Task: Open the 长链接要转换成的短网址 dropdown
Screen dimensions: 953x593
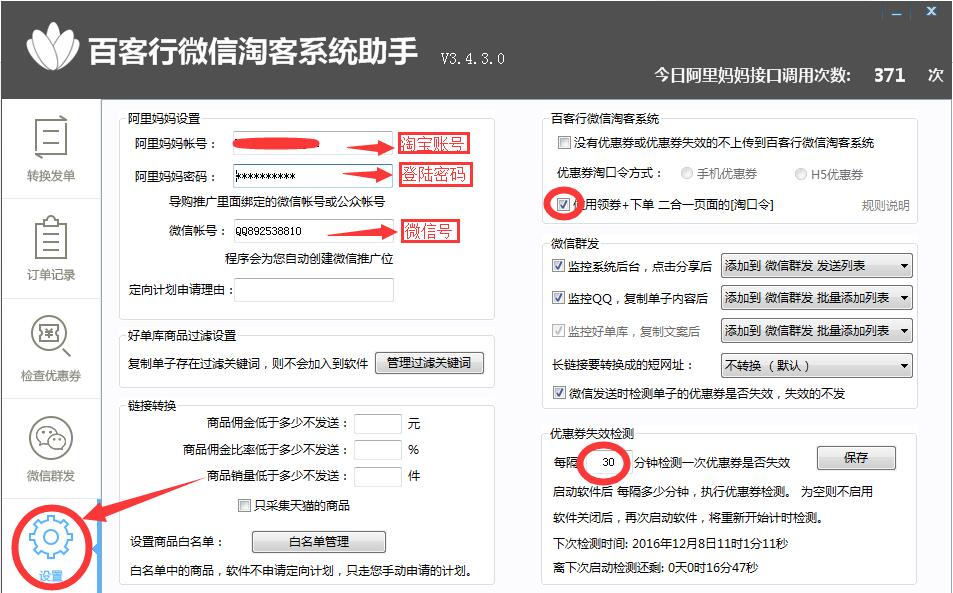Action: (816, 366)
